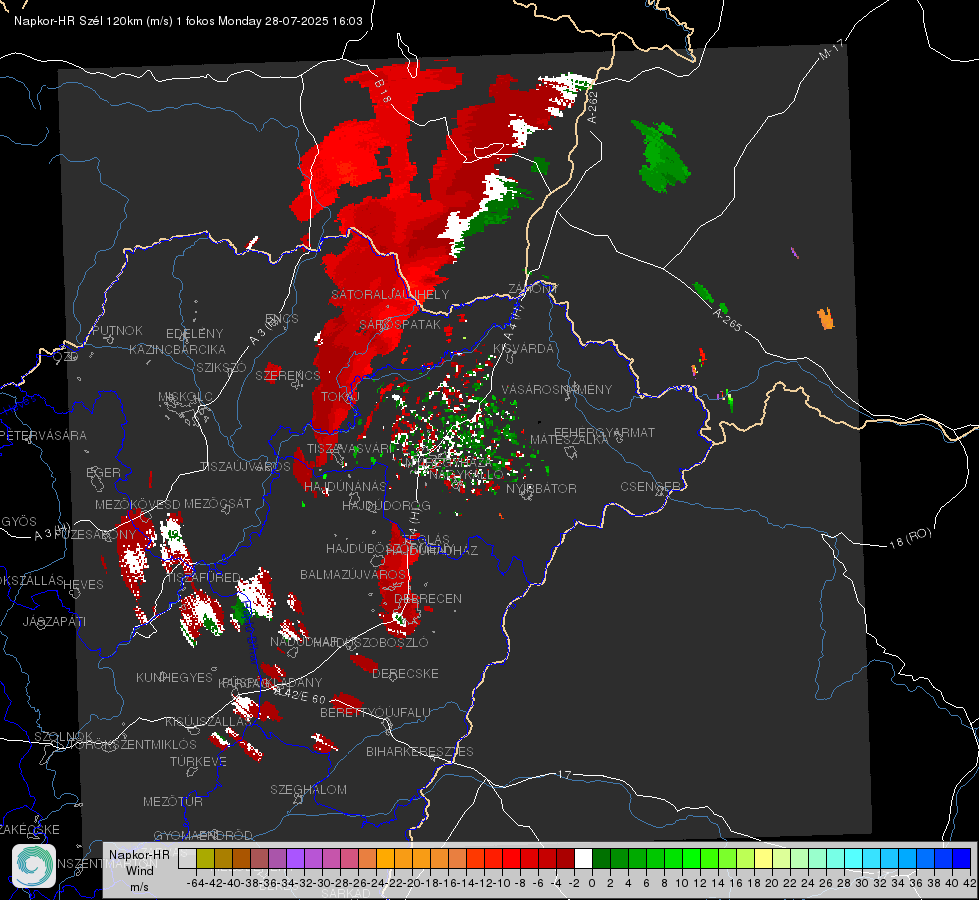
Task: Select the BERETTYÓÚJFALU label
Action: coord(375,712)
